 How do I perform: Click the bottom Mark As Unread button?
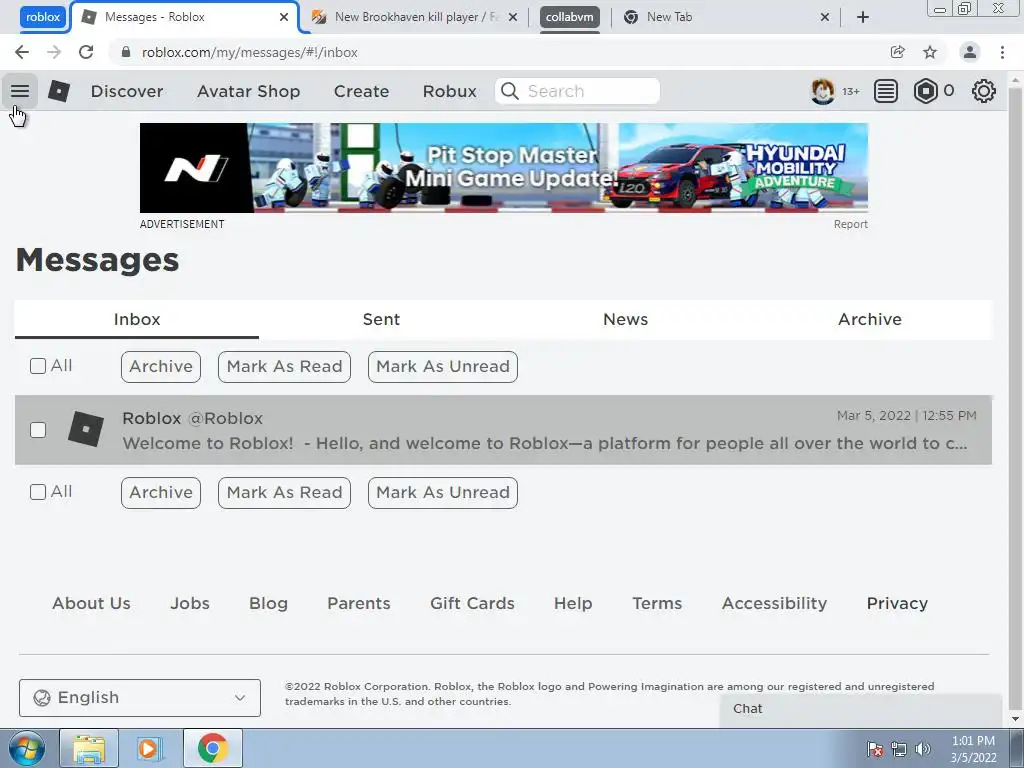click(x=443, y=492)
